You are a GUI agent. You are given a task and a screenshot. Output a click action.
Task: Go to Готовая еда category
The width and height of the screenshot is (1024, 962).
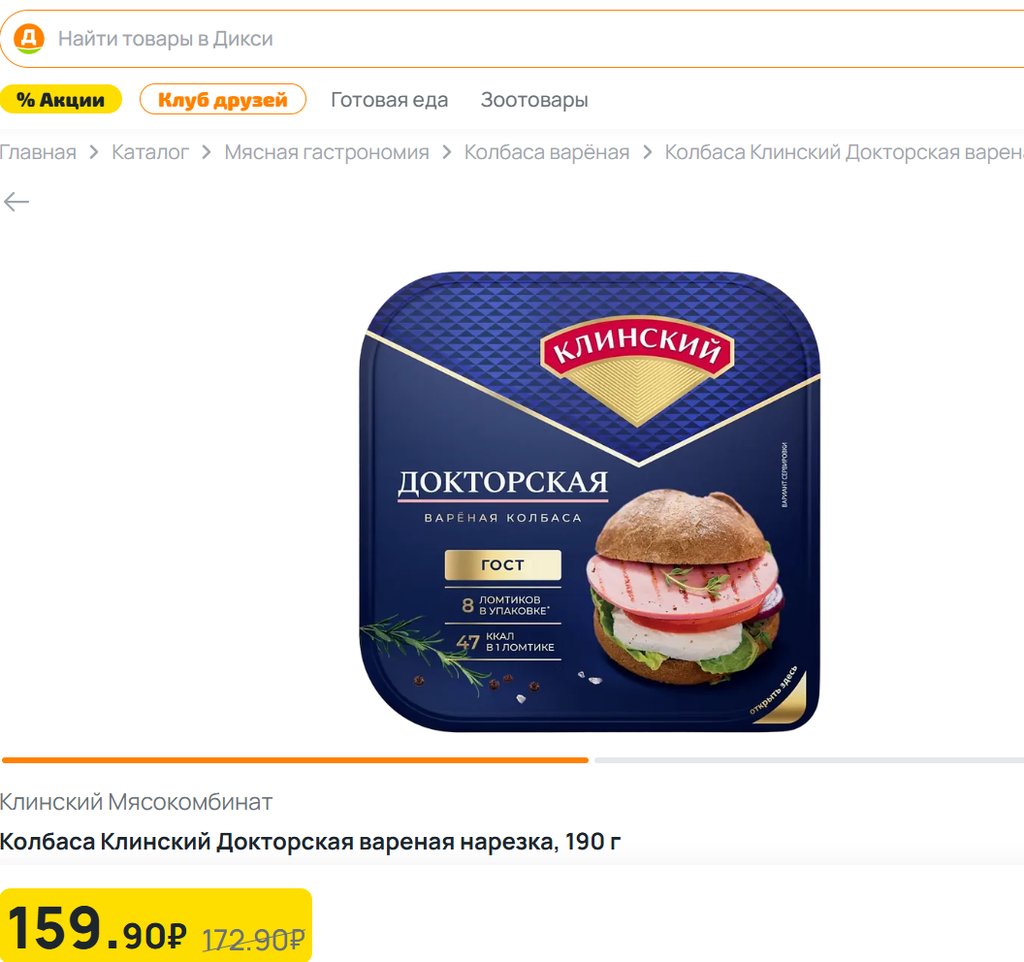(389, 100)
